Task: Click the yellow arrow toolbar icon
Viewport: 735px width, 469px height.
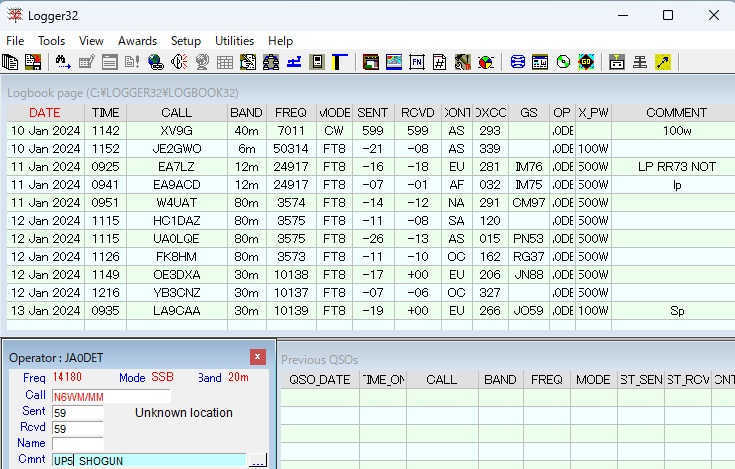Action: pyautogui.click(x=662, y=62)
